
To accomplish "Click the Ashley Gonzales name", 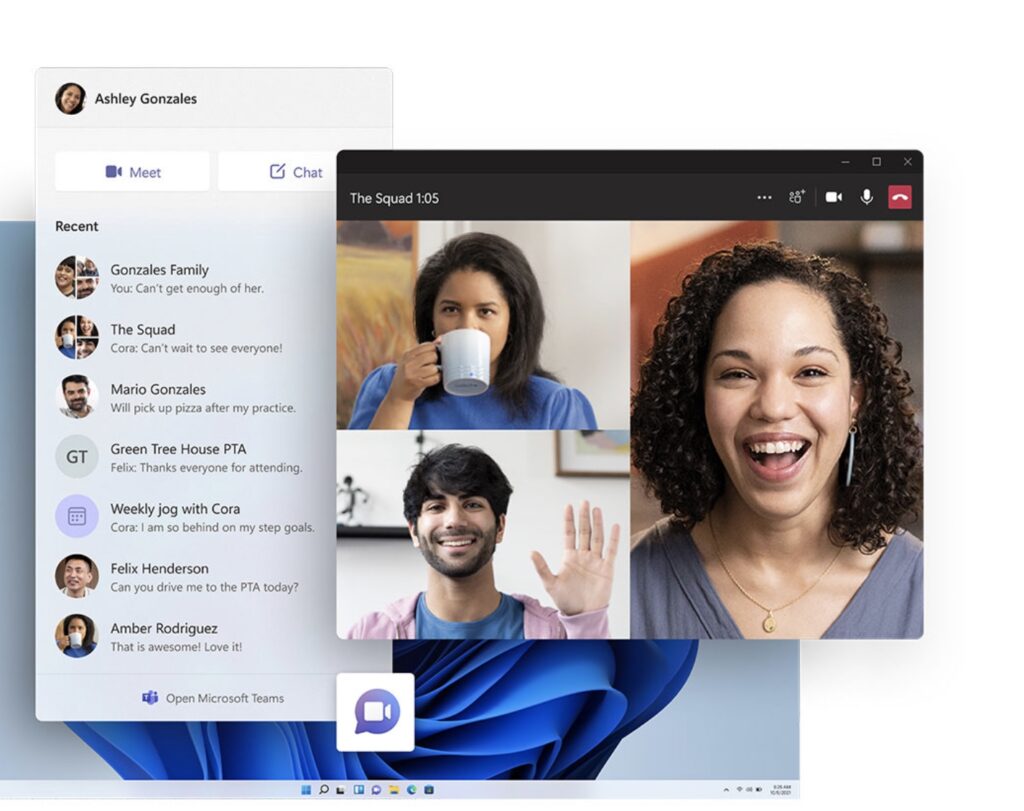I will click(146, 99).
